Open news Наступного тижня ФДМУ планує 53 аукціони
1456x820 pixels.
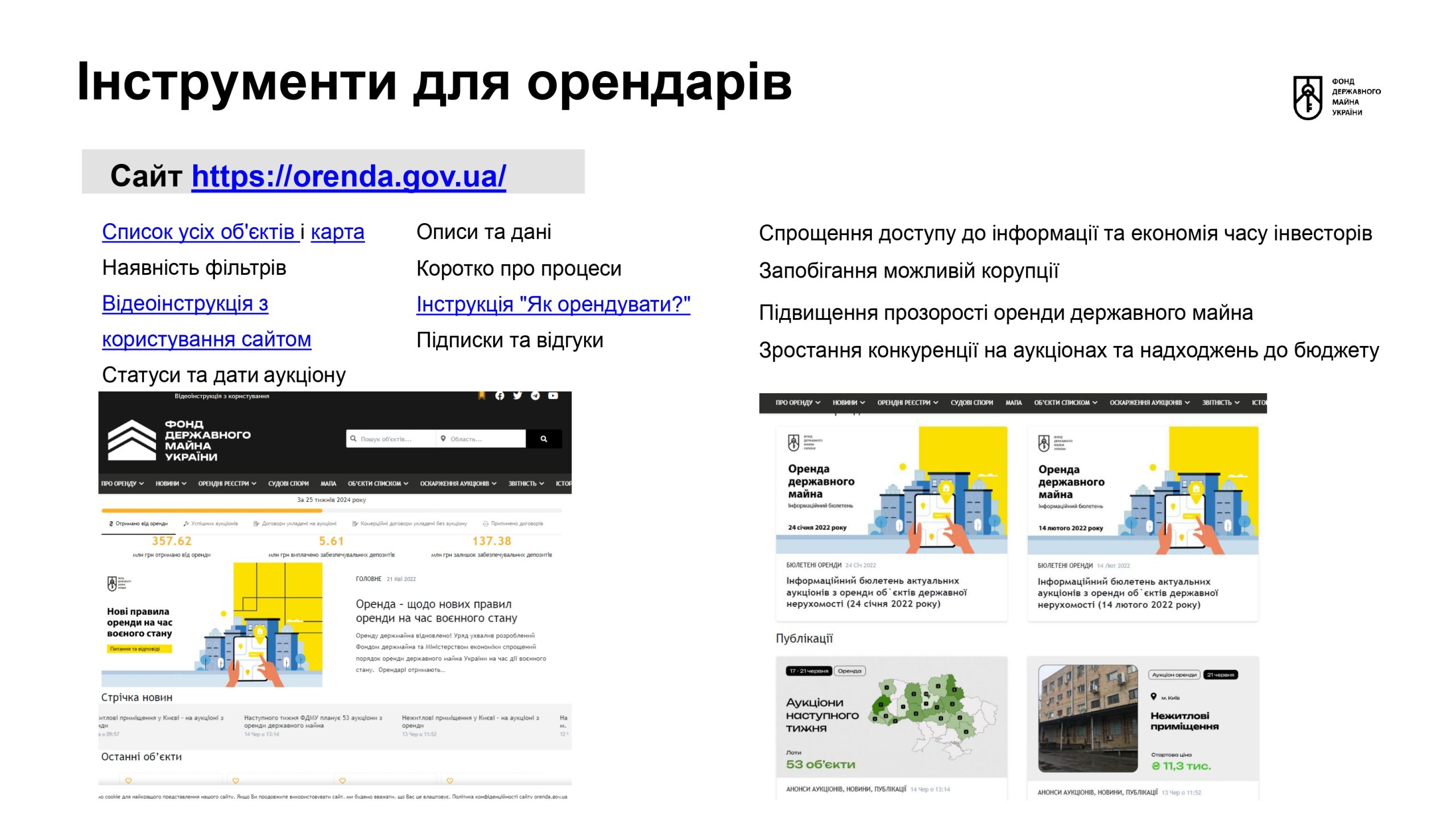pos(313,722)
